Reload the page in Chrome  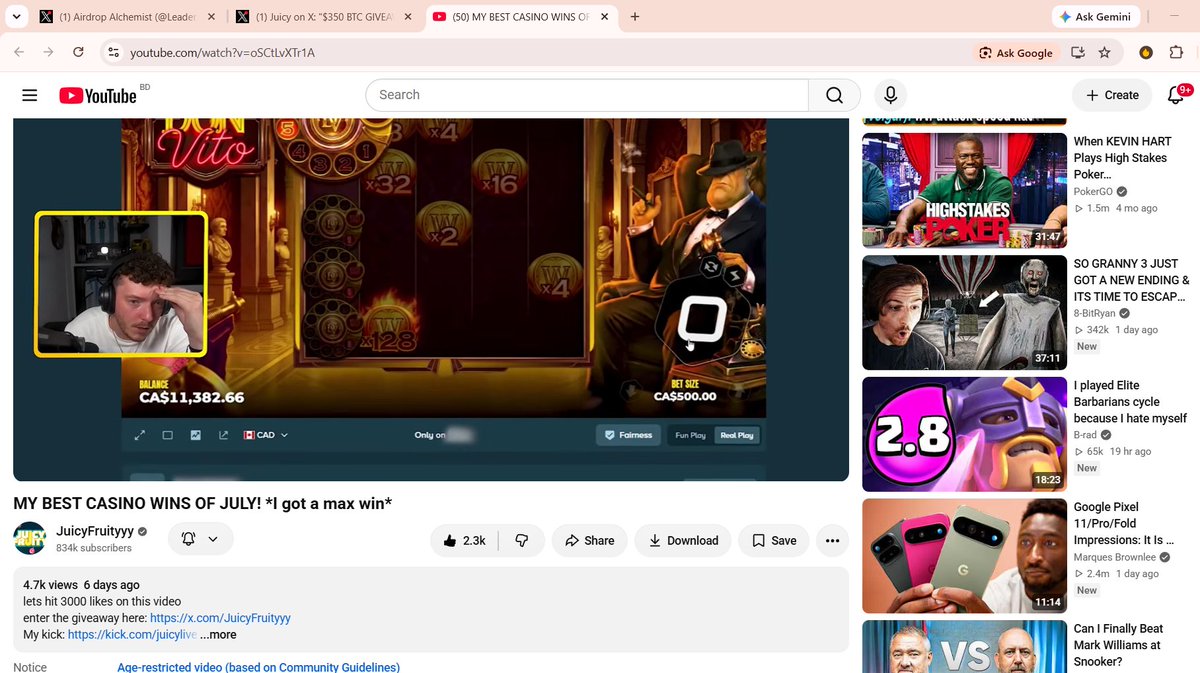(78, 52)
